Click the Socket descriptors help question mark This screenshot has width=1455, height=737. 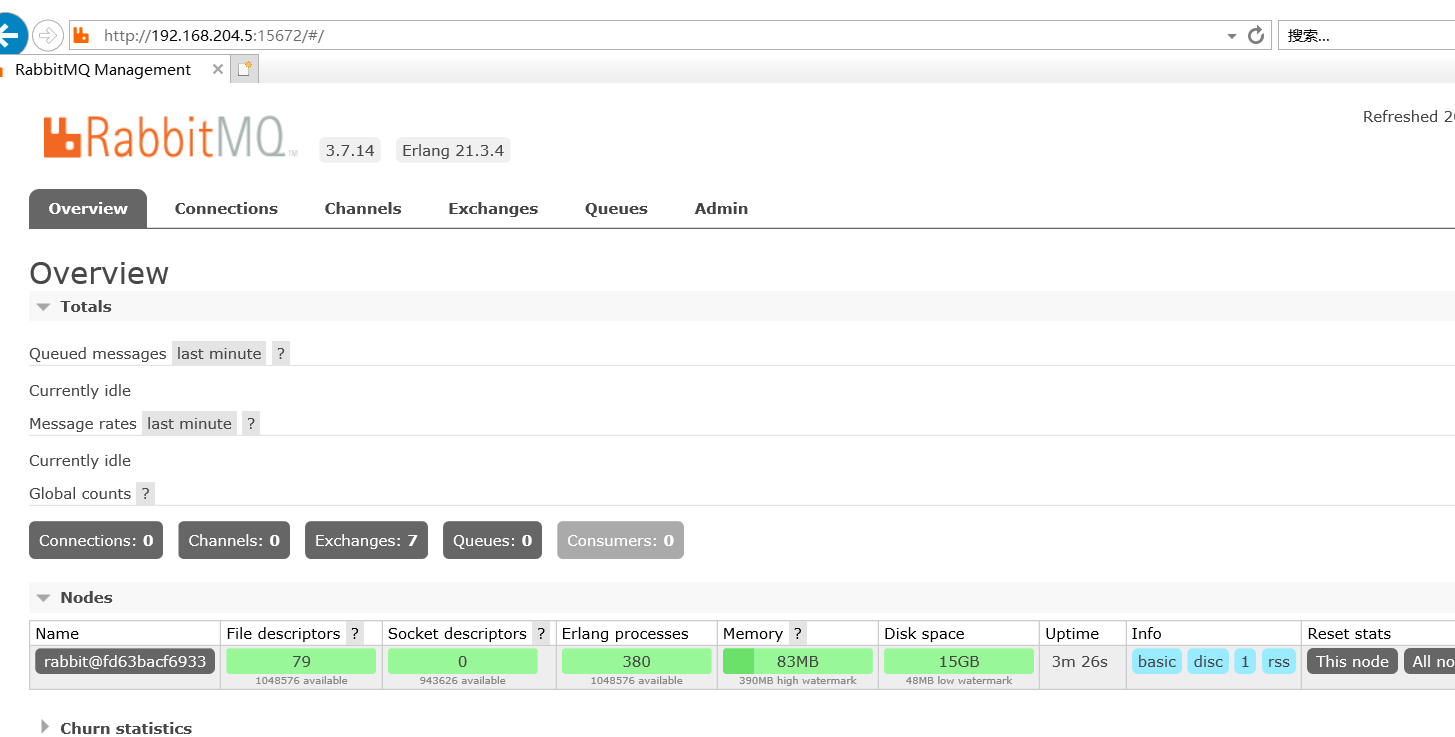[541, 634]
